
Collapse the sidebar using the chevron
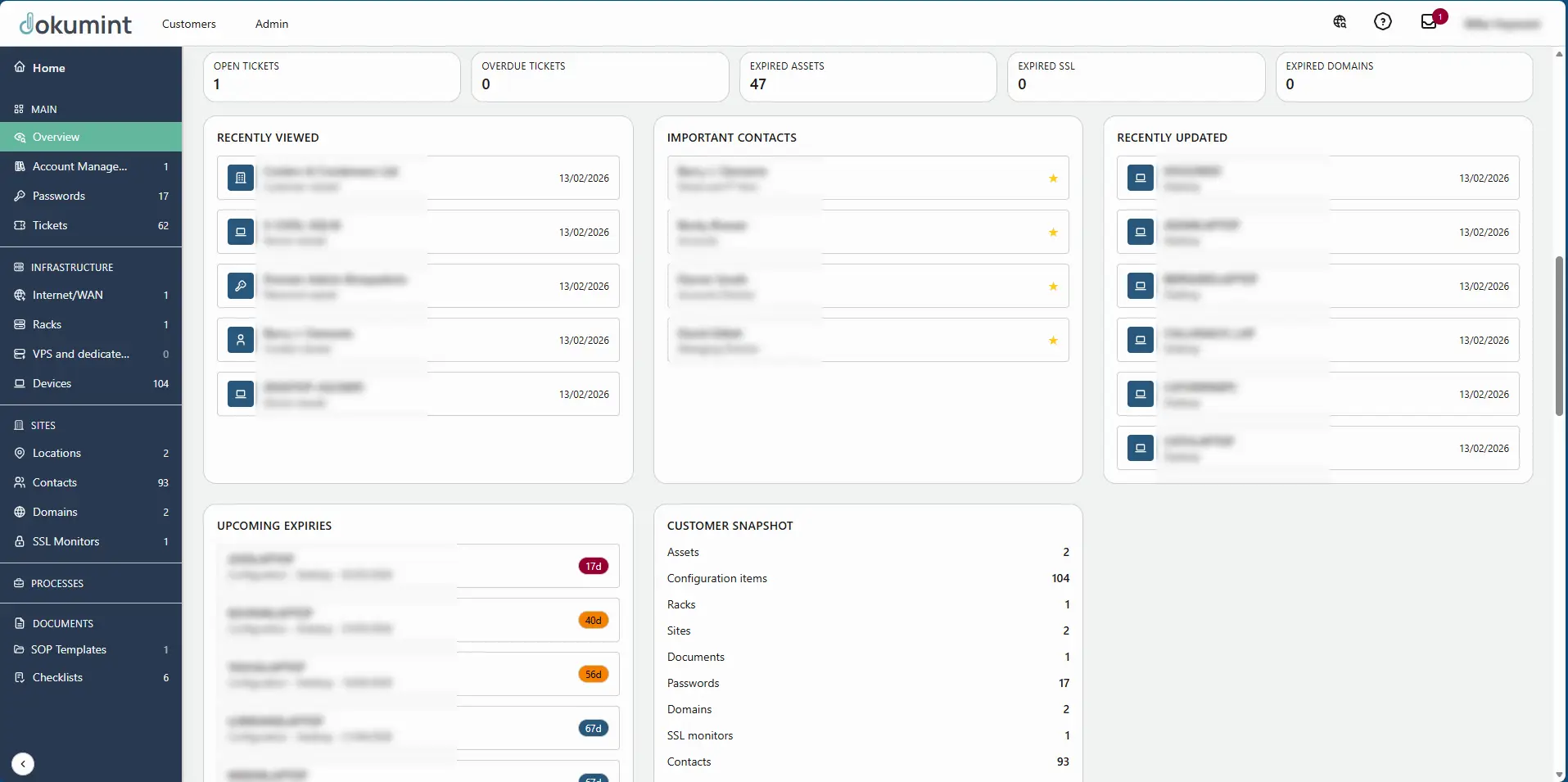[22, 763]
